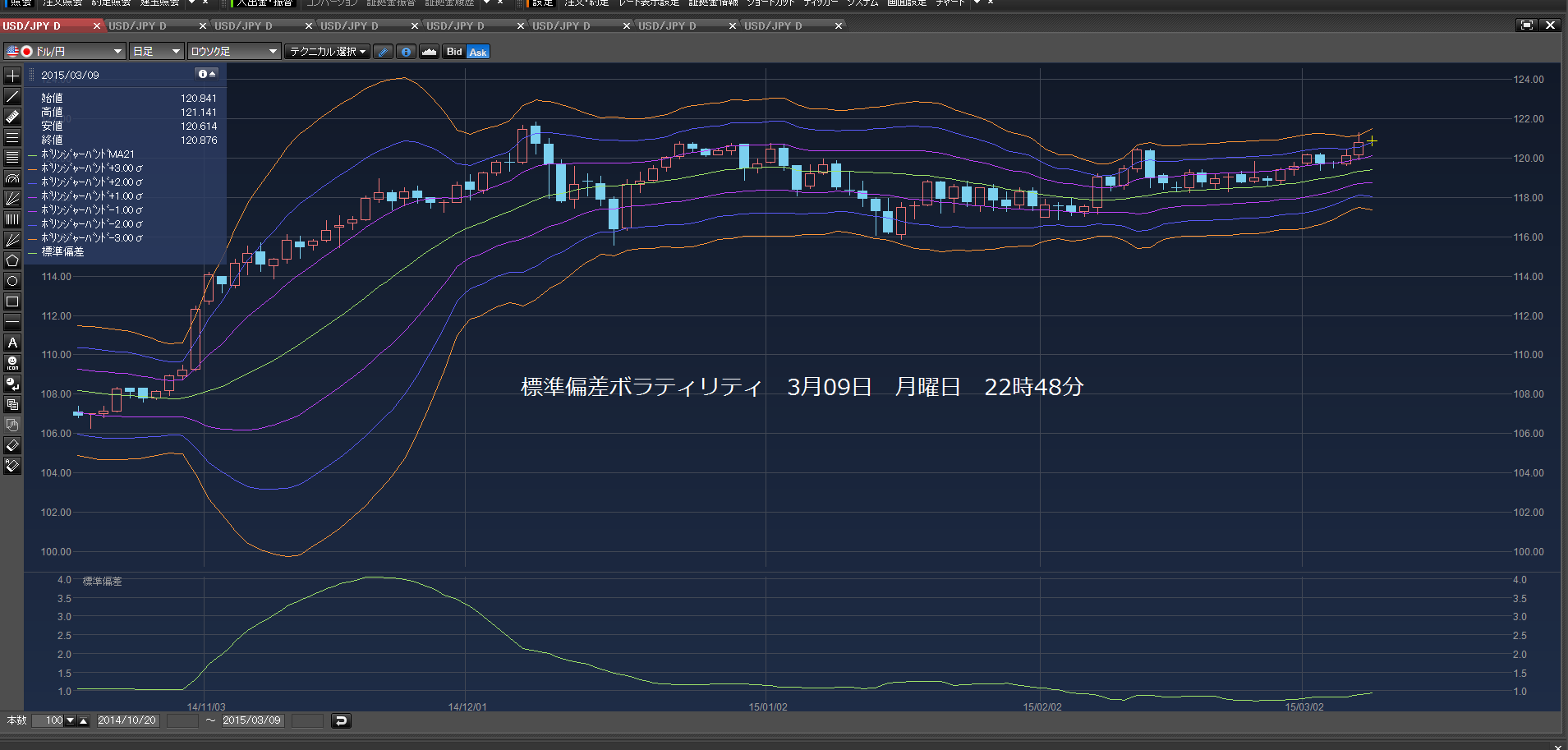
Task: Close the active red USD/JPY D tab
Action: [x=97, y=25]
